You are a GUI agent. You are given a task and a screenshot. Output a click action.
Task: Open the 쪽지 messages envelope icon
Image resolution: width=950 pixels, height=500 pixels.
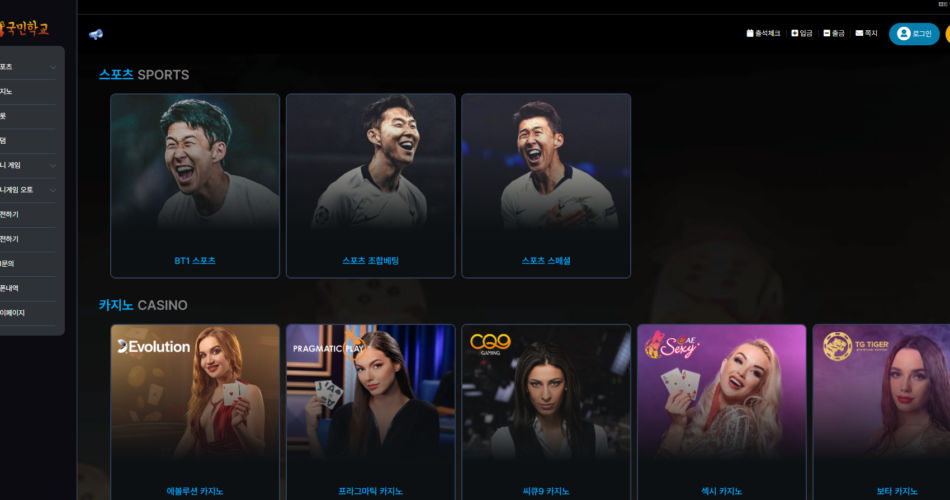coord(859,33)
